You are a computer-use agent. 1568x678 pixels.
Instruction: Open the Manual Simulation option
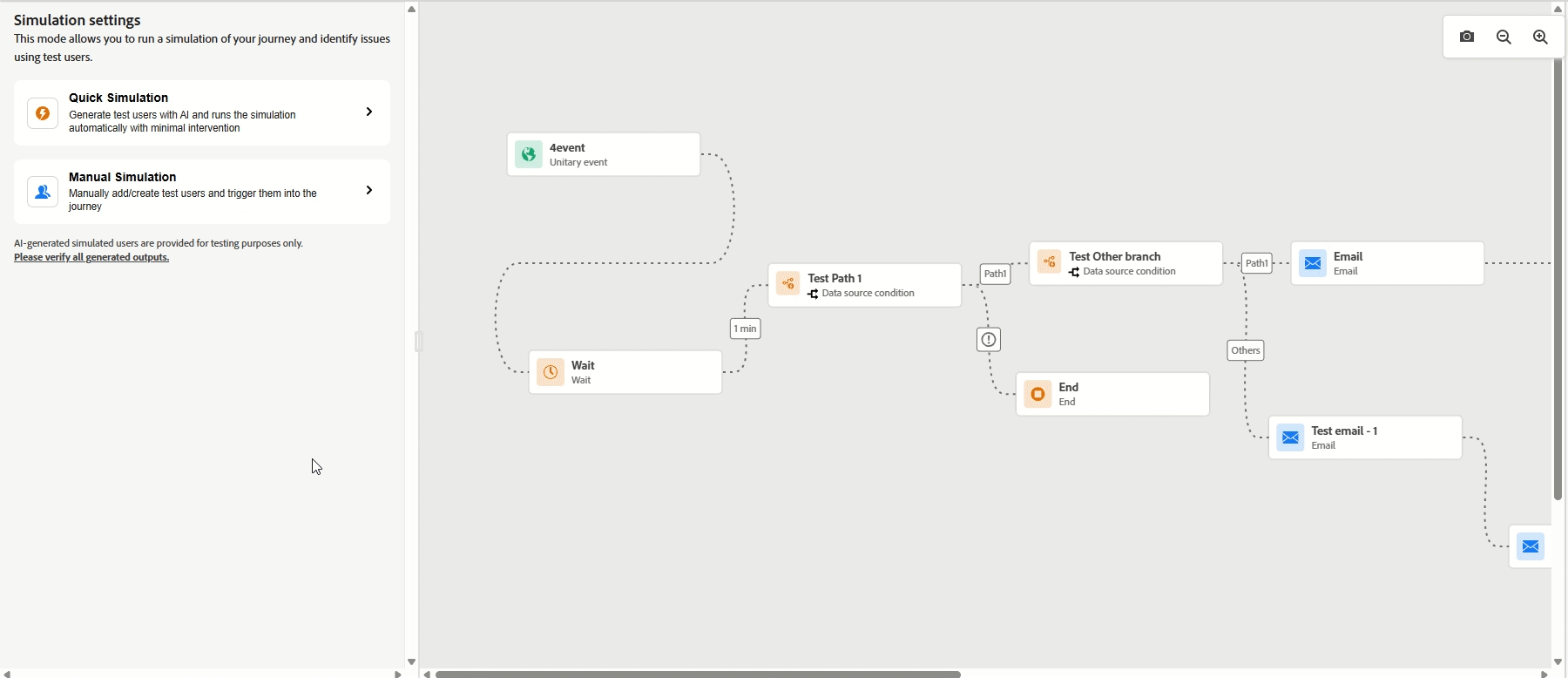click(202, 192)
